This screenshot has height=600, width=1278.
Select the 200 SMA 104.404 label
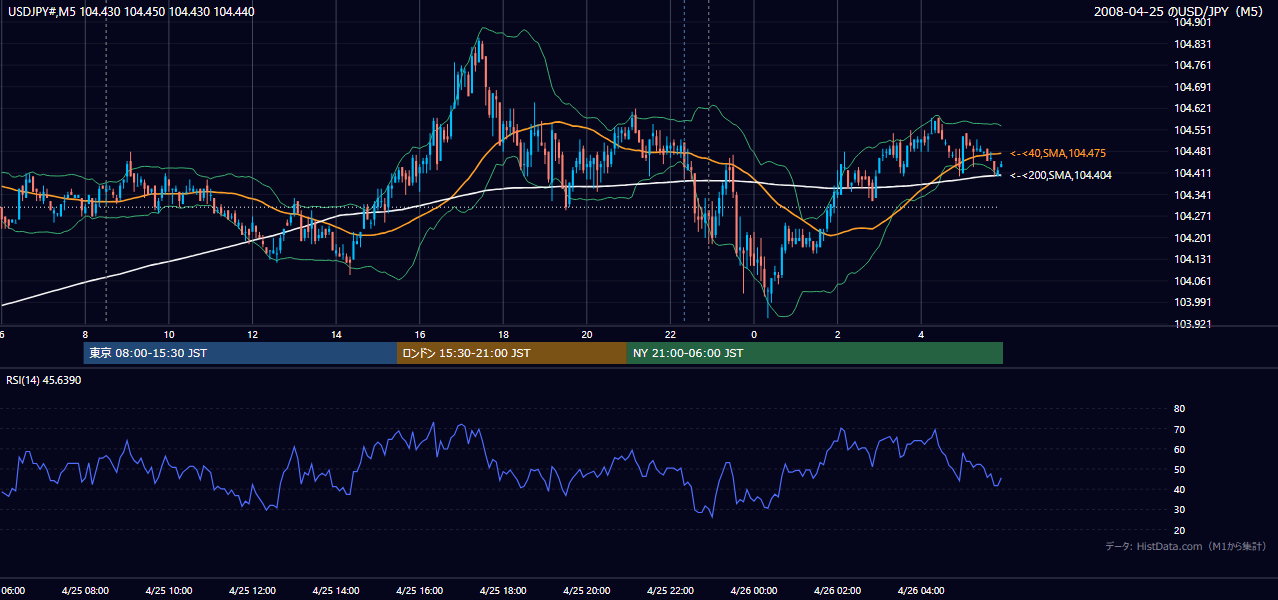(1060, 175)
